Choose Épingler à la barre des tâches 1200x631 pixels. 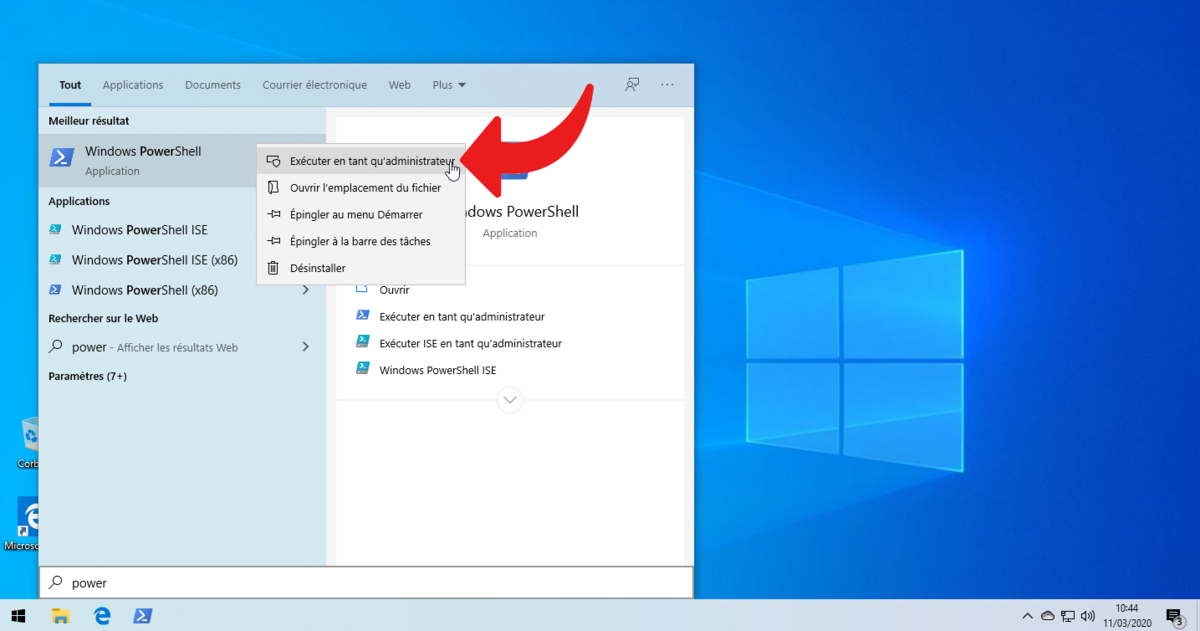coord(361,241)
